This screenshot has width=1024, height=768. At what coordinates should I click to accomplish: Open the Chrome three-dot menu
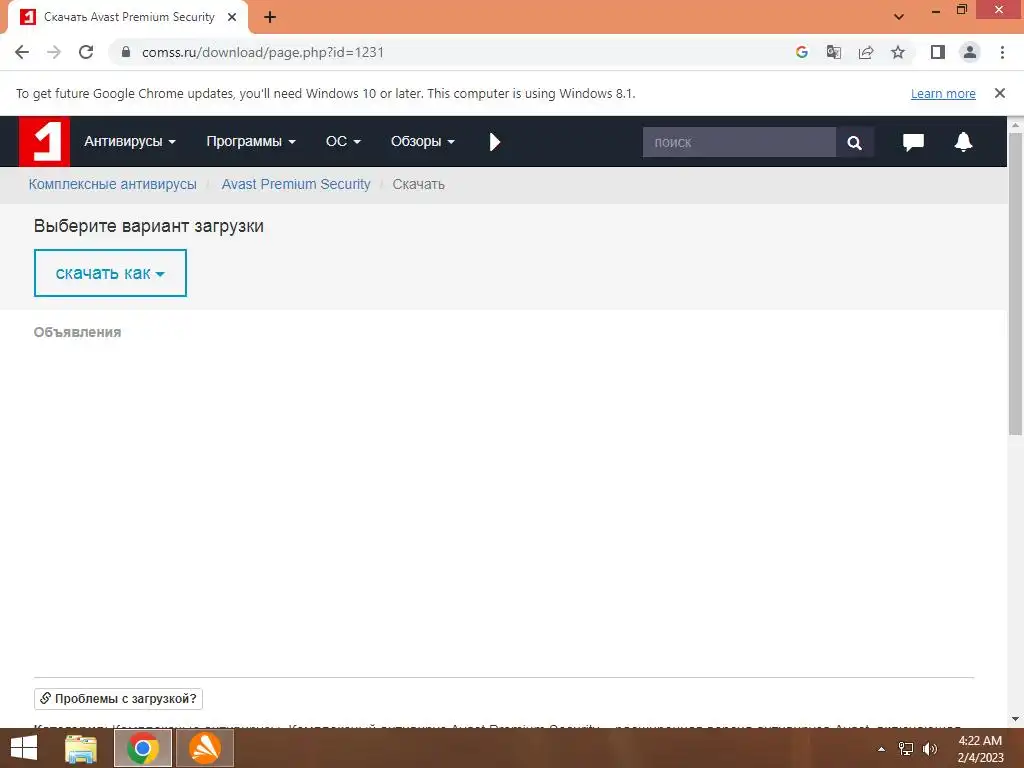coord(1002,52)
